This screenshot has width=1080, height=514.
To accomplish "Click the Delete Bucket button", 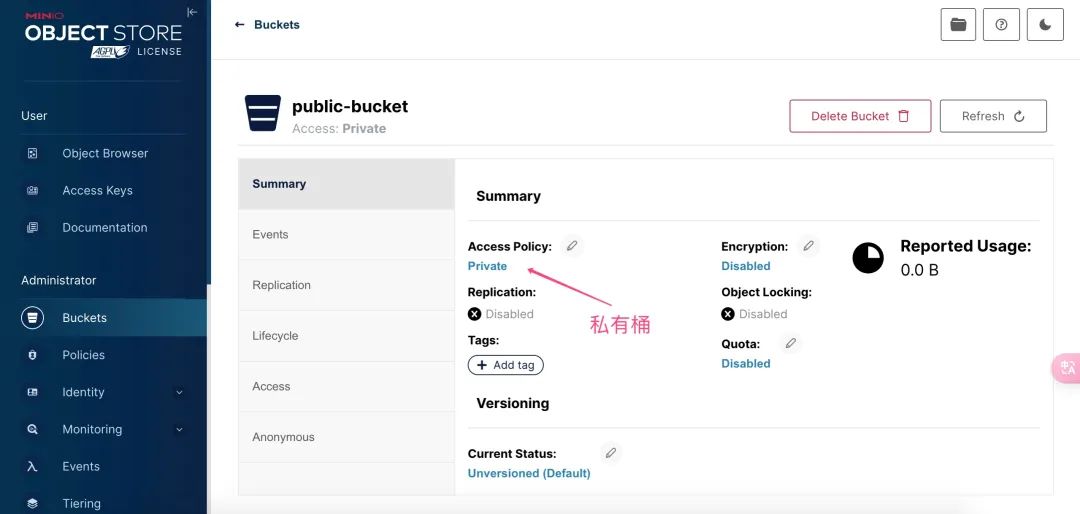I will point(860,116).
